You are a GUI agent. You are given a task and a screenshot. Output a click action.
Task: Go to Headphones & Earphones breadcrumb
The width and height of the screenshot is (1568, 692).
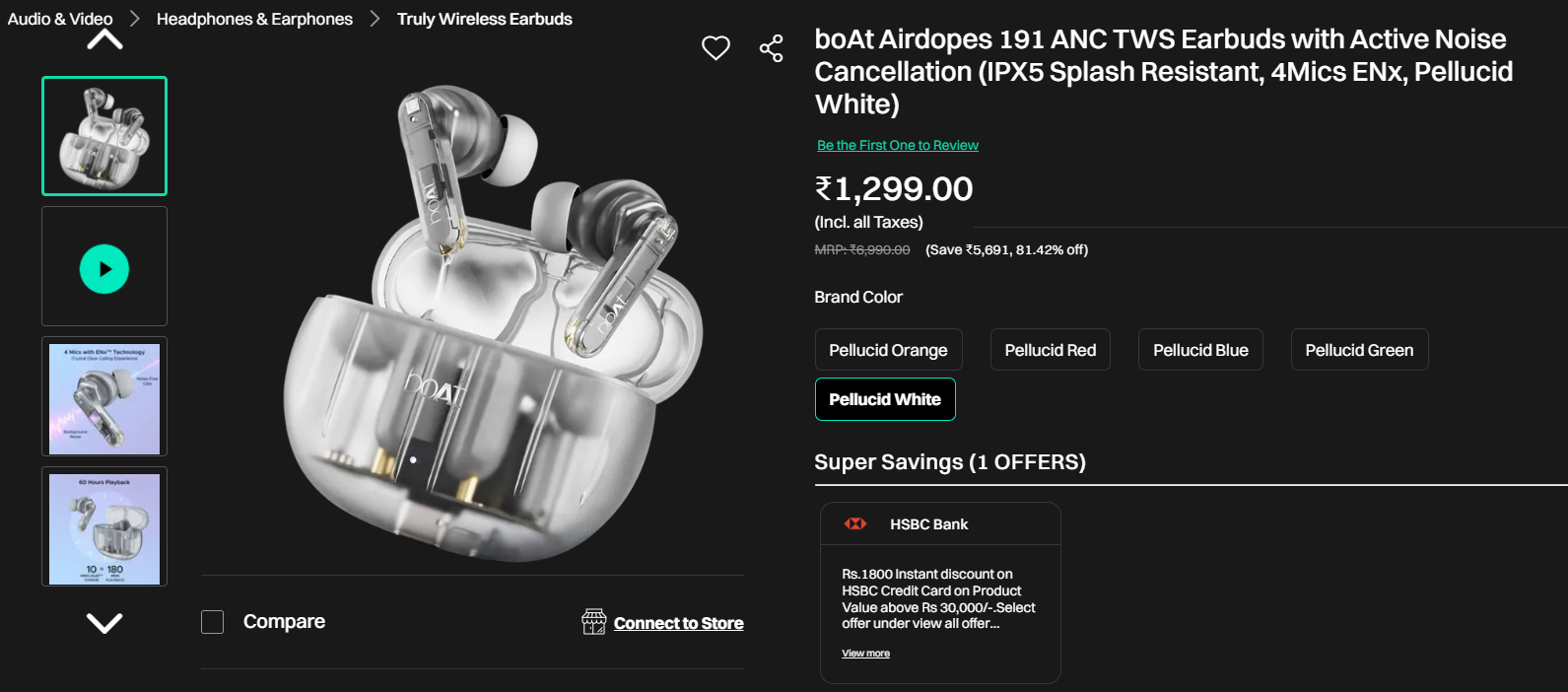254,19
